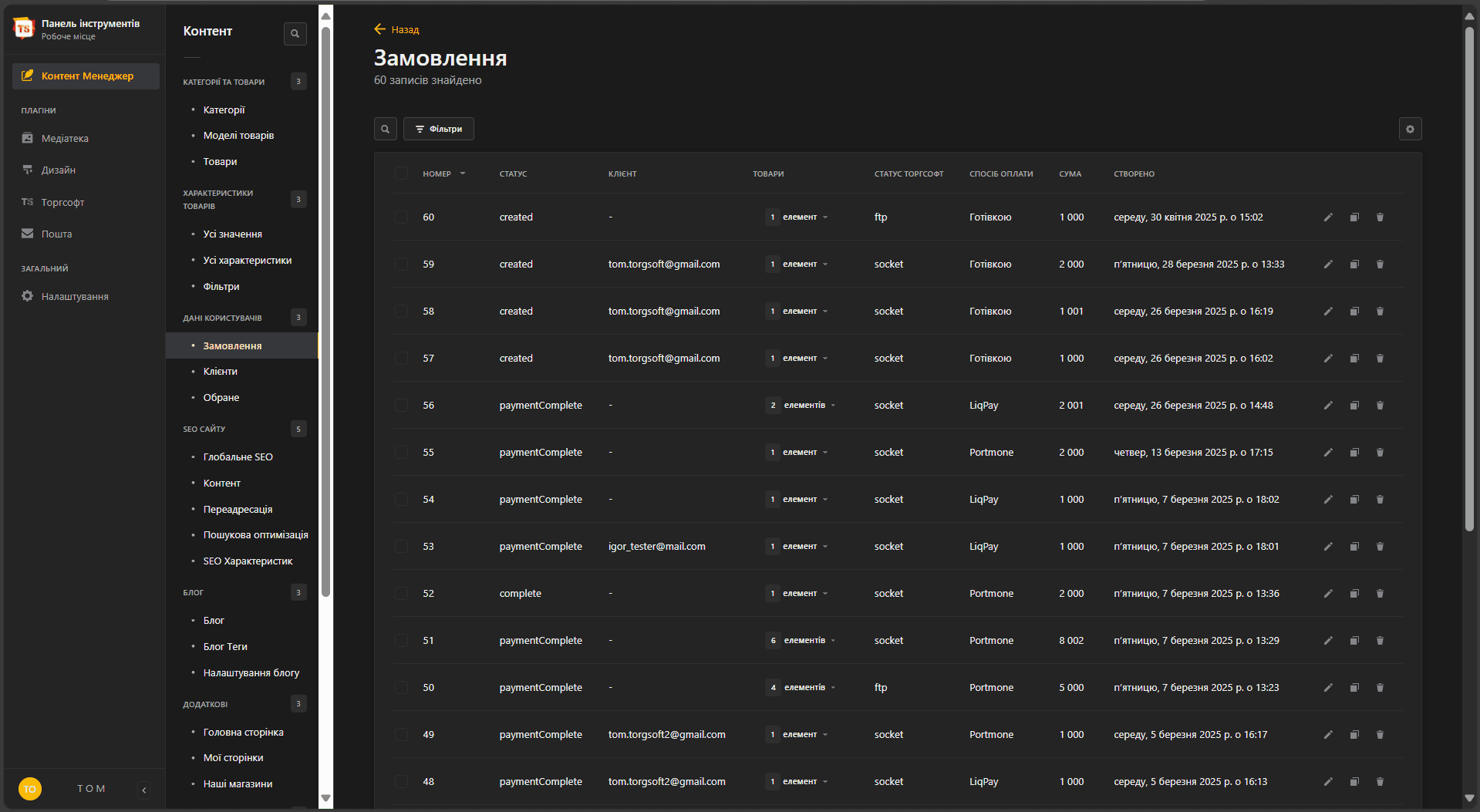The width and height of the screenshot is (1480, 812).
Task: Open Переадресація menu item
Action: [x=238, y=510]
